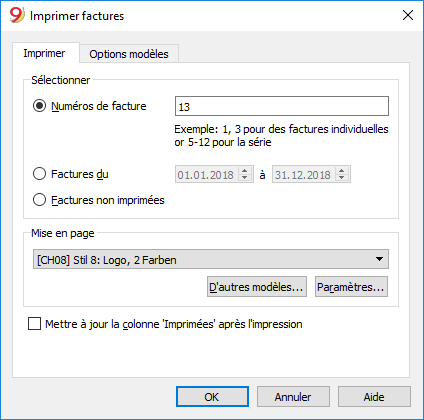This screenshot has width=424, height=420.
Task: Click the invoice number input field
Action: click(282, 106)
